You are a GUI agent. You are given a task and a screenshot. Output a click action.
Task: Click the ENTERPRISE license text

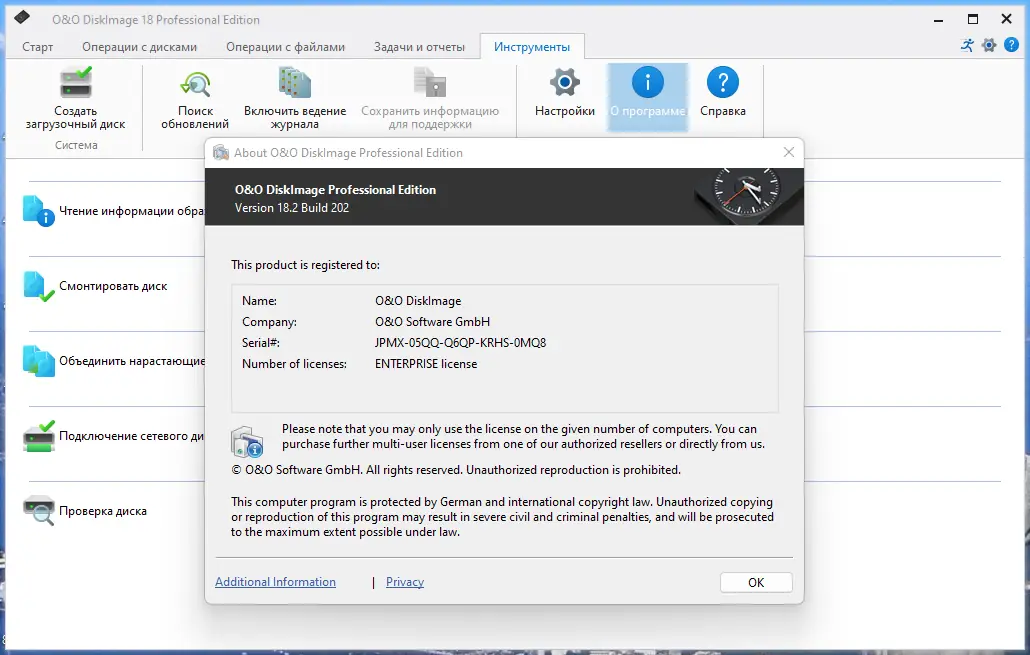426,364
